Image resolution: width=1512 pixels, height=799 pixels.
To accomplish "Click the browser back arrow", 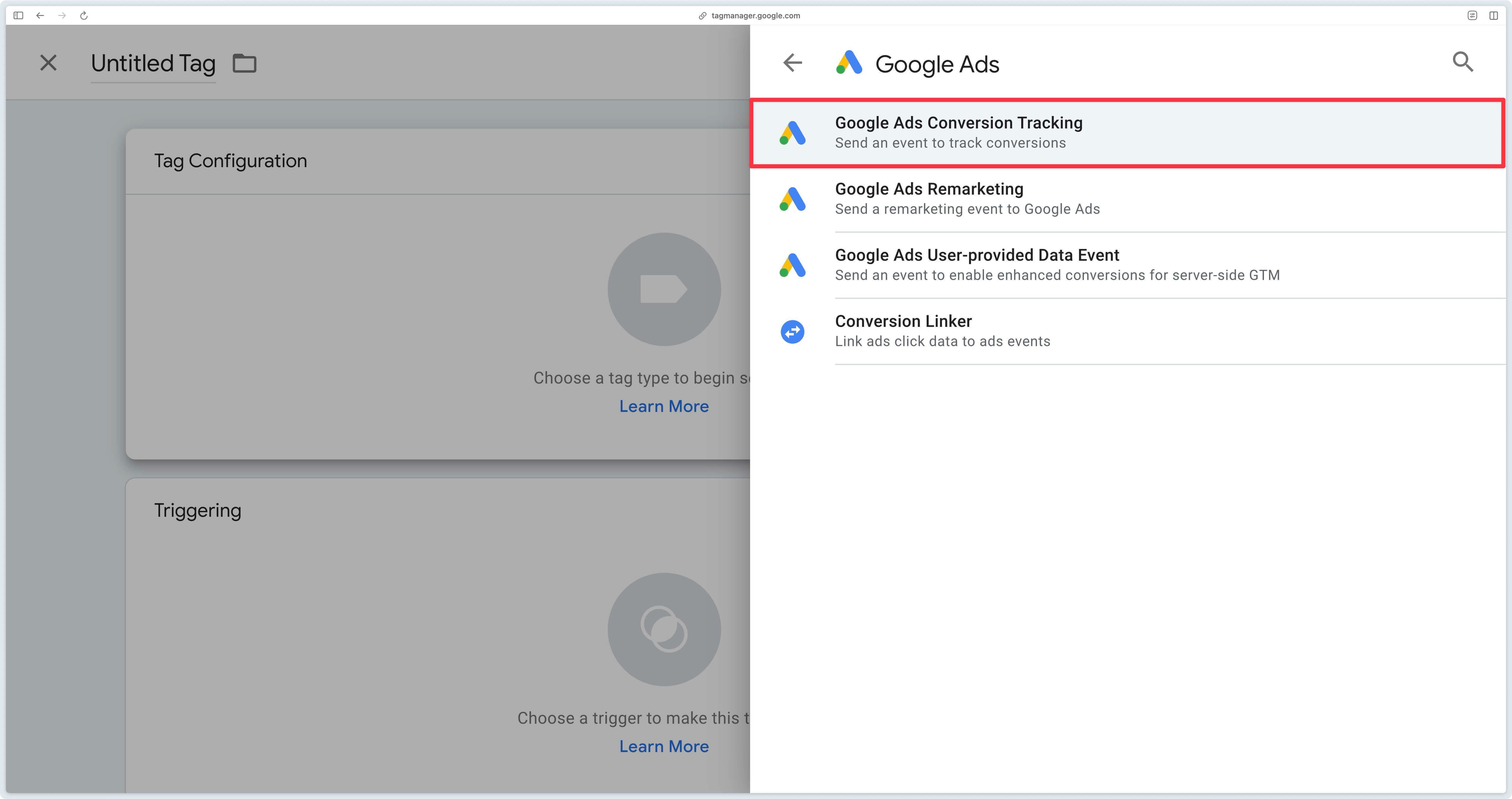I will click(x=40, y=16).
